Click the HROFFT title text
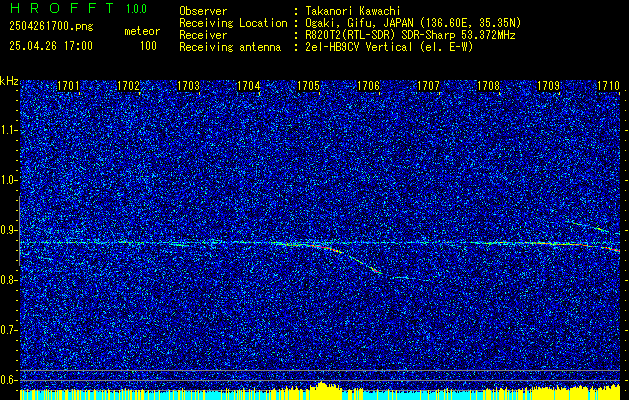Screen dimensions: 629x400 [x=62, y=8]
